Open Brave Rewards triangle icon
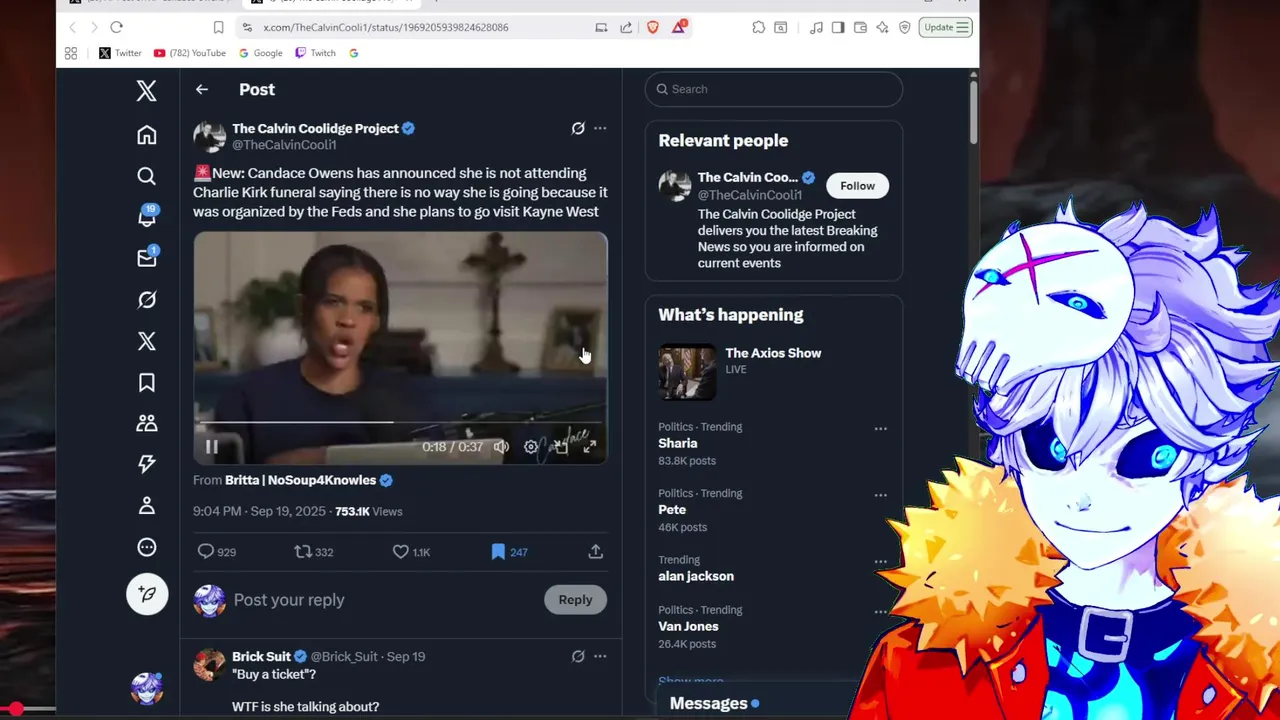The width and height of the screenshot is (1280, 720). coord(679,27)
